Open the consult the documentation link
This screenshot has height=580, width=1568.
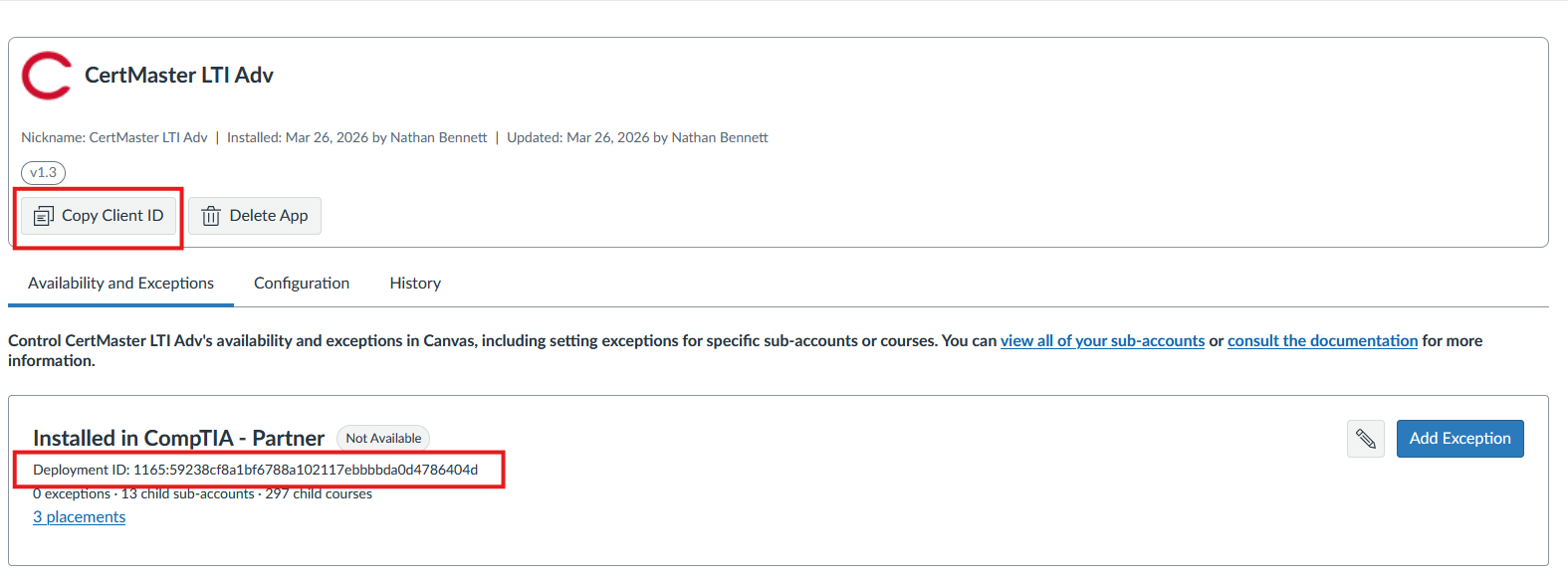1322,341
